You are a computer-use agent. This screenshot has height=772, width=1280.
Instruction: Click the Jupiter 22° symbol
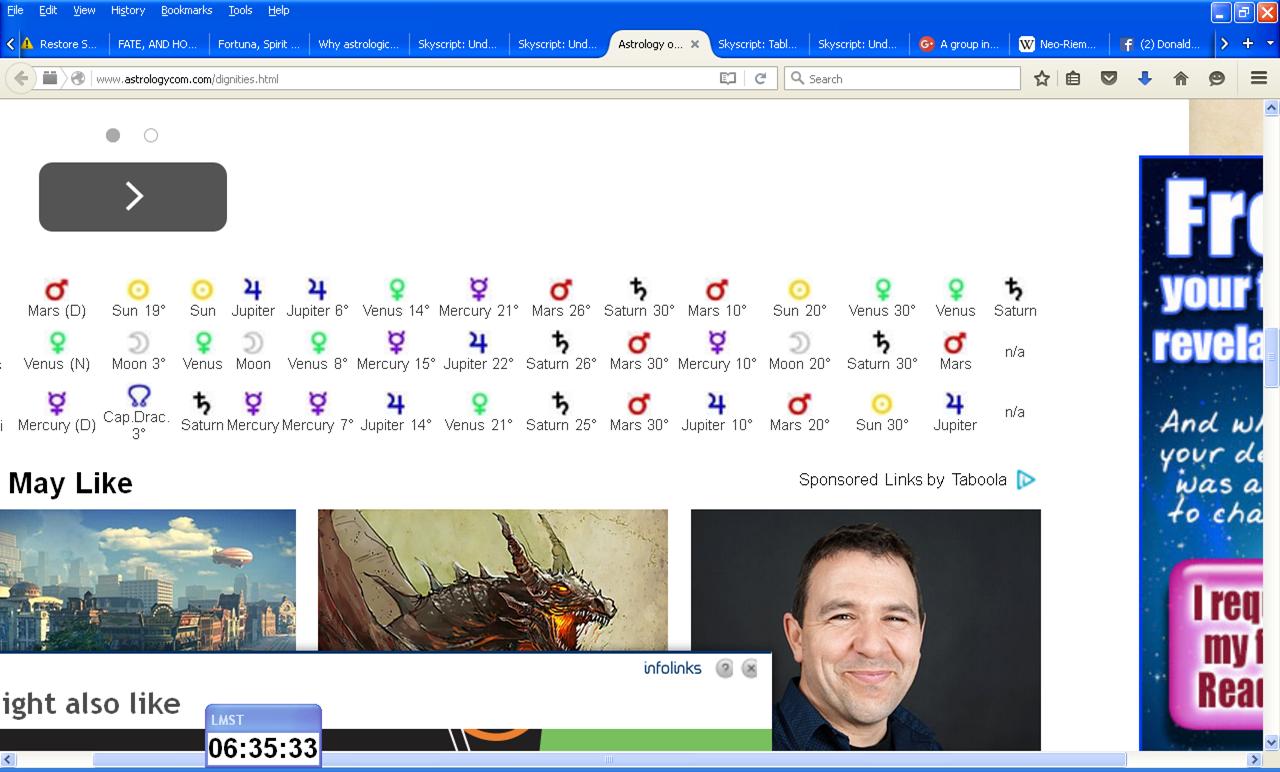(478, 343)
